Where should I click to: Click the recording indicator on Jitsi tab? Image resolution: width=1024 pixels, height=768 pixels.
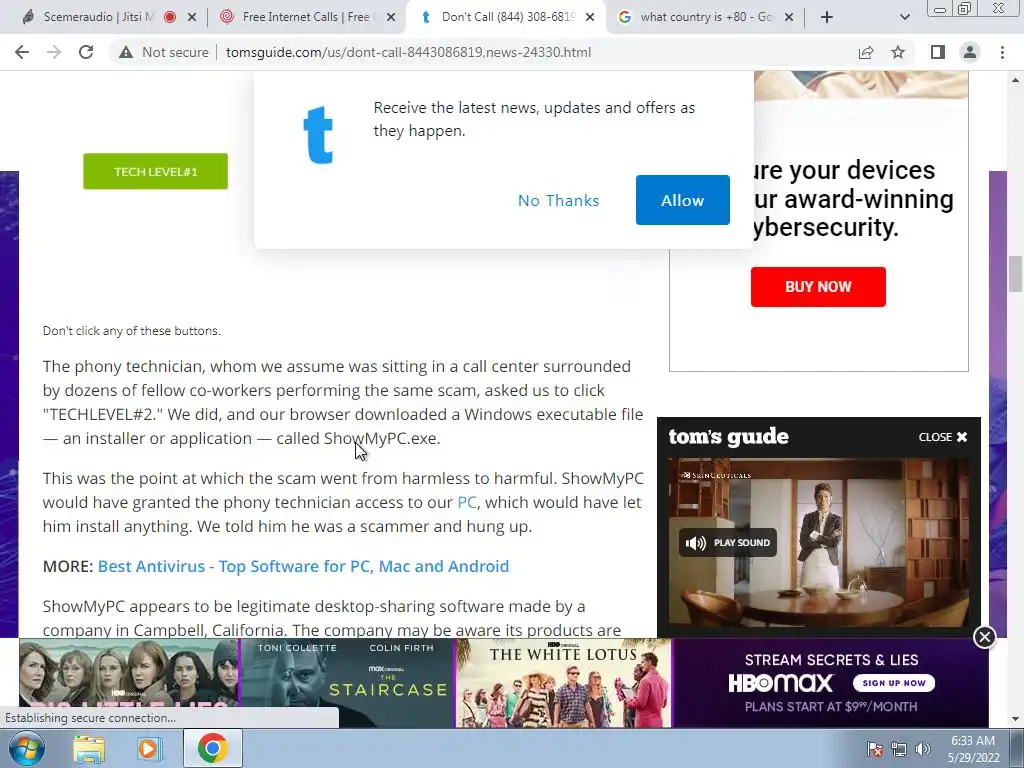[170, 17]
